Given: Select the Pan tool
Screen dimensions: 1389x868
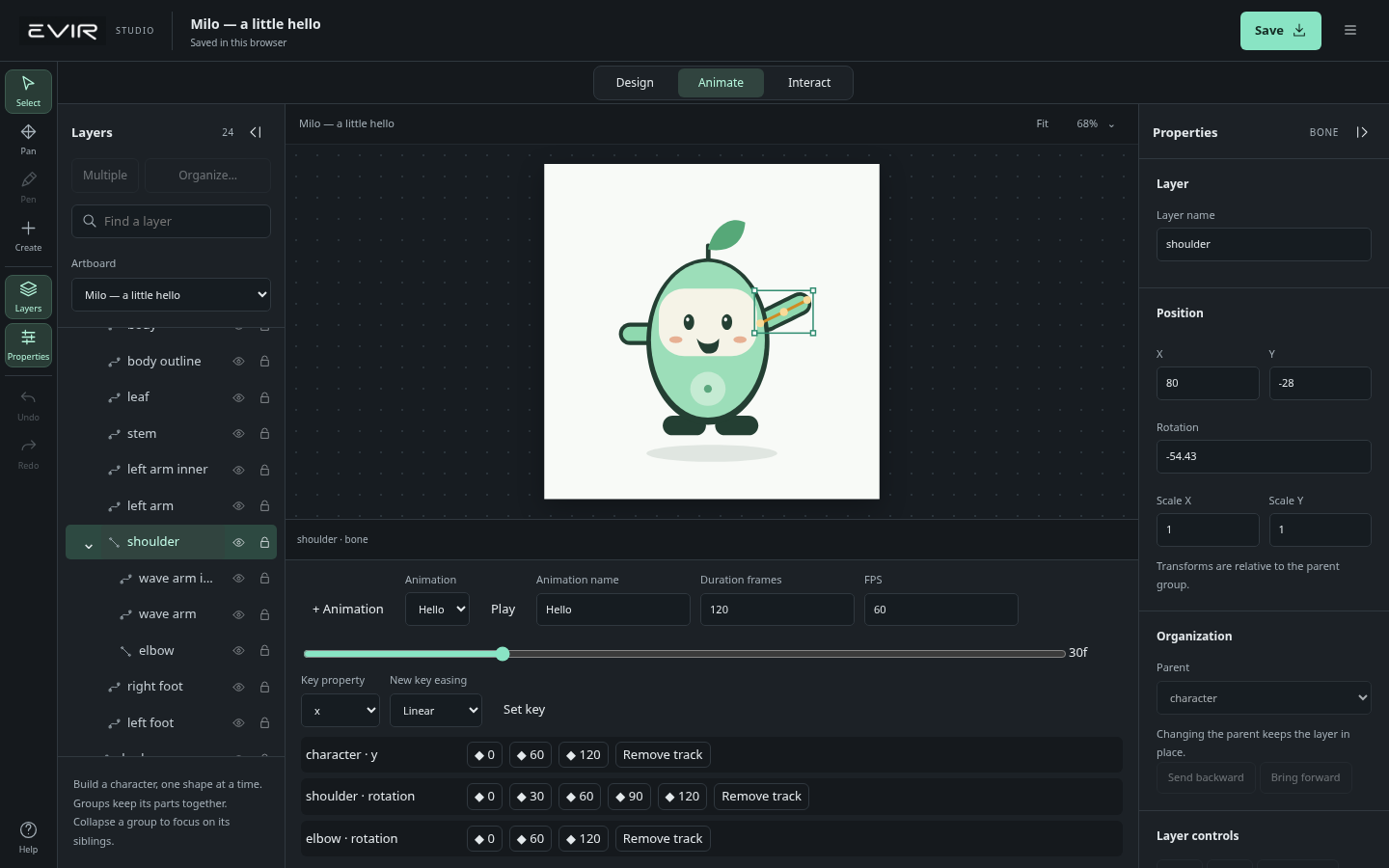Looking at the screenshot, I should 28,139.
